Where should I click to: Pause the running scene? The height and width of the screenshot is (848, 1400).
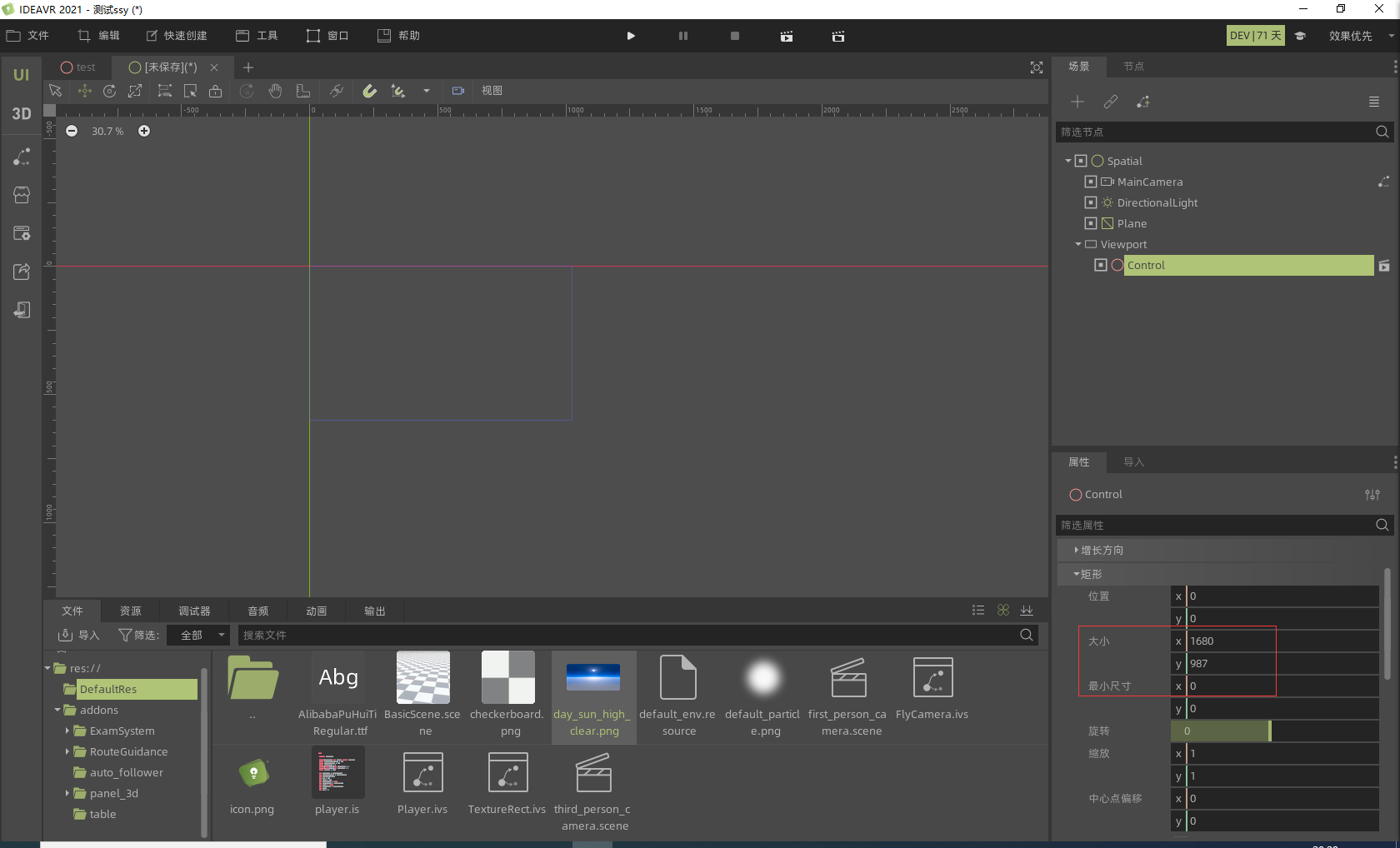[683, 36]
